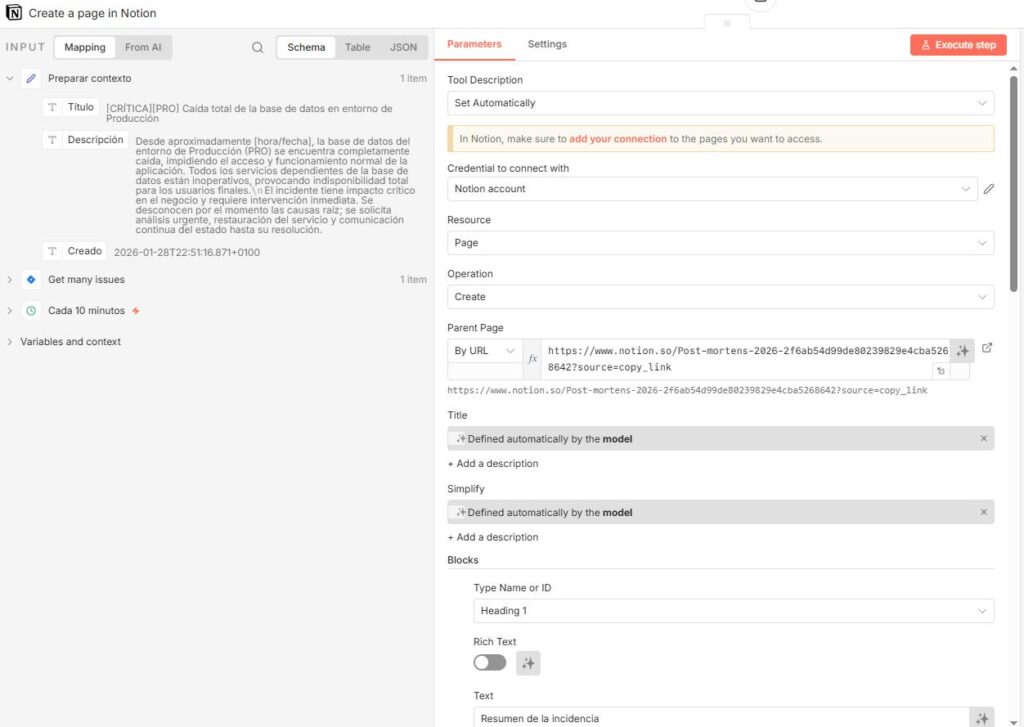Switch input view to Mapping
Image resolution: width=1024 pixels, height=727 pixels.
pyautogui.click(x=85, y=47)
